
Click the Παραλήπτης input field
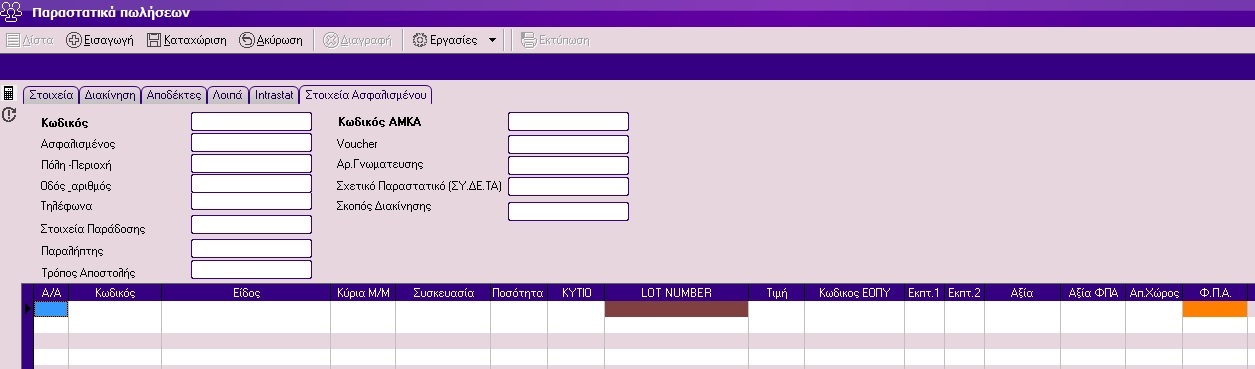pos(251,249)
